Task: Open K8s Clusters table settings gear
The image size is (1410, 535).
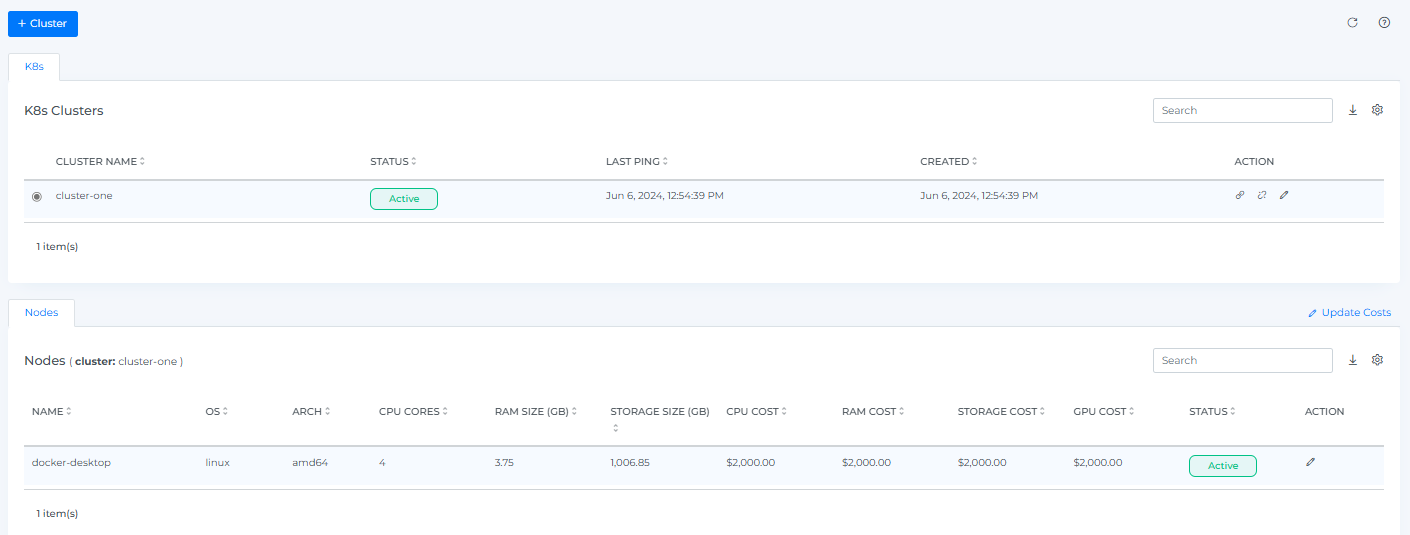Action: pyautogui.click(x=1377, y=110)
